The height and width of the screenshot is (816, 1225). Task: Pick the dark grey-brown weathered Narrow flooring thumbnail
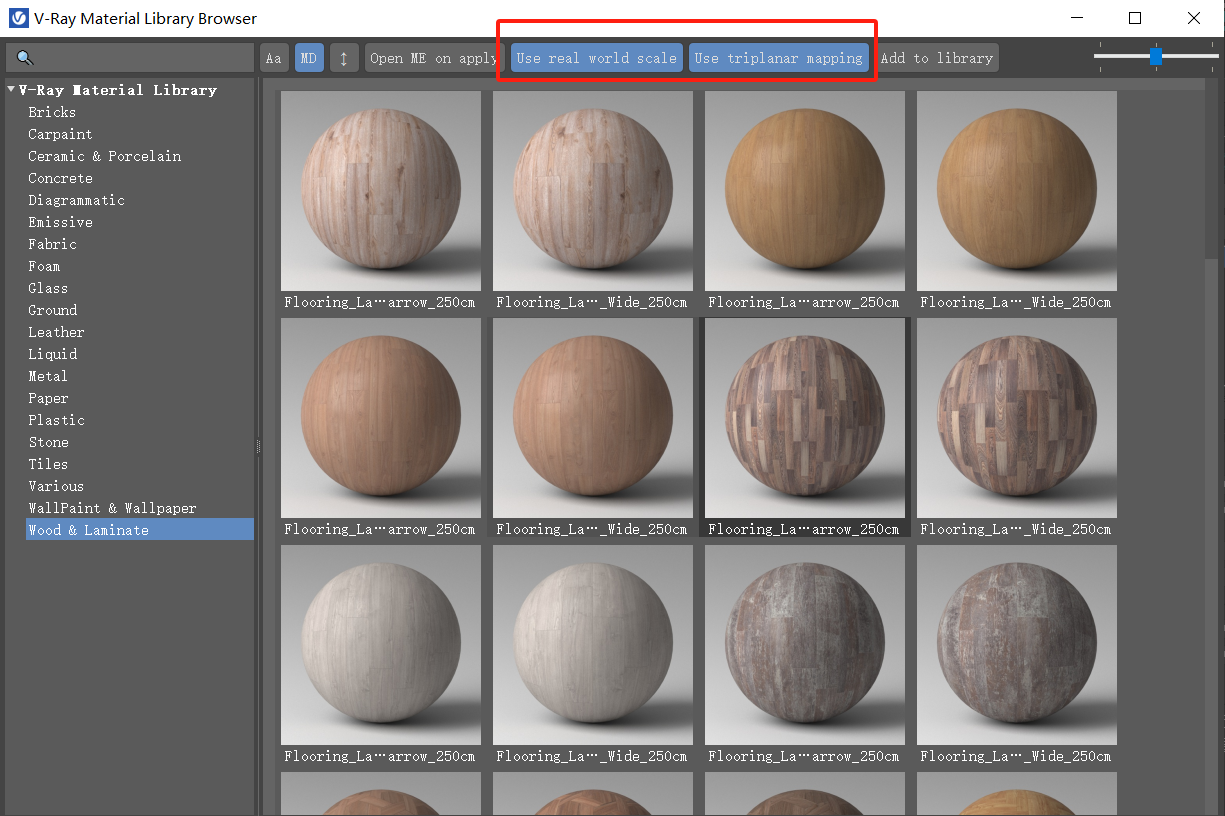pyautogui.click(x=805, y=645)
